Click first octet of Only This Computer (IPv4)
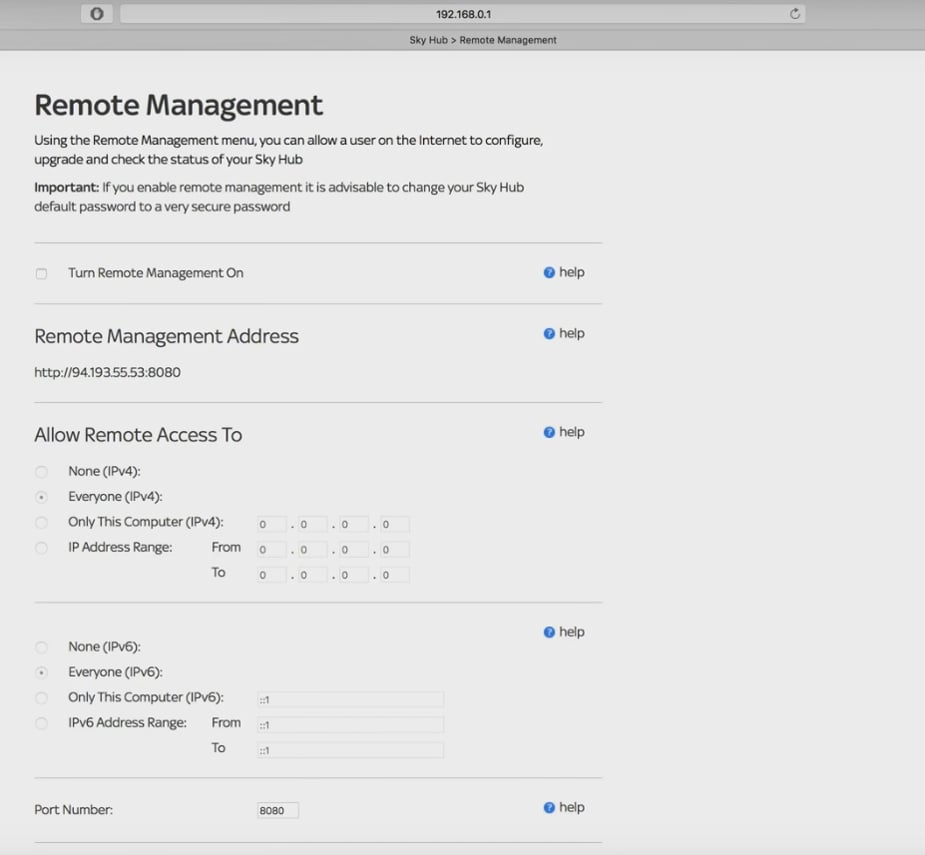 point(272,524)
